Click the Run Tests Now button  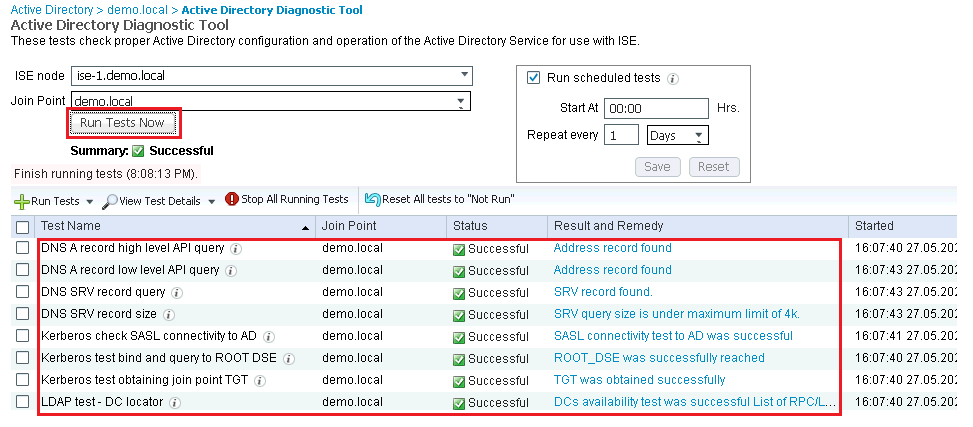[x=122, y=123]
